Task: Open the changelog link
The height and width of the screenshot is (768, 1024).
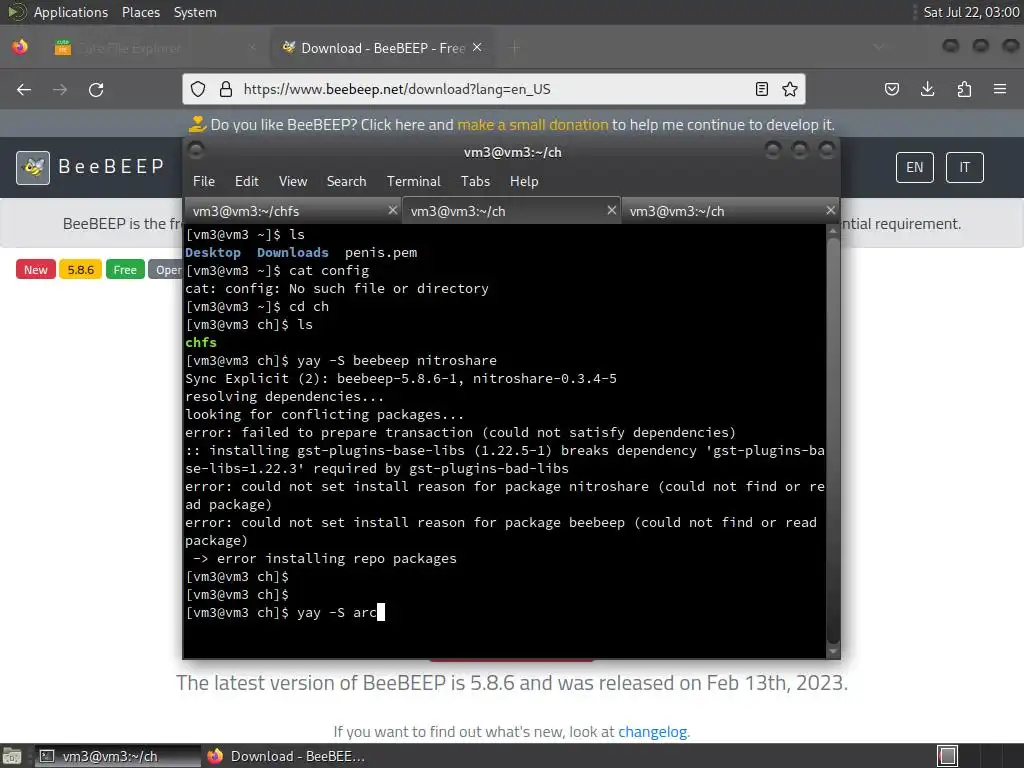Action: click(652, 732)
